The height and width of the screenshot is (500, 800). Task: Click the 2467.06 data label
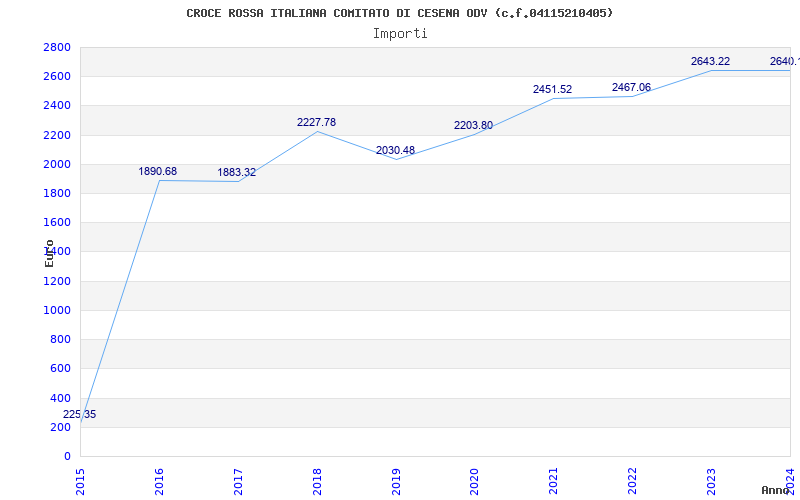[632, 87]
